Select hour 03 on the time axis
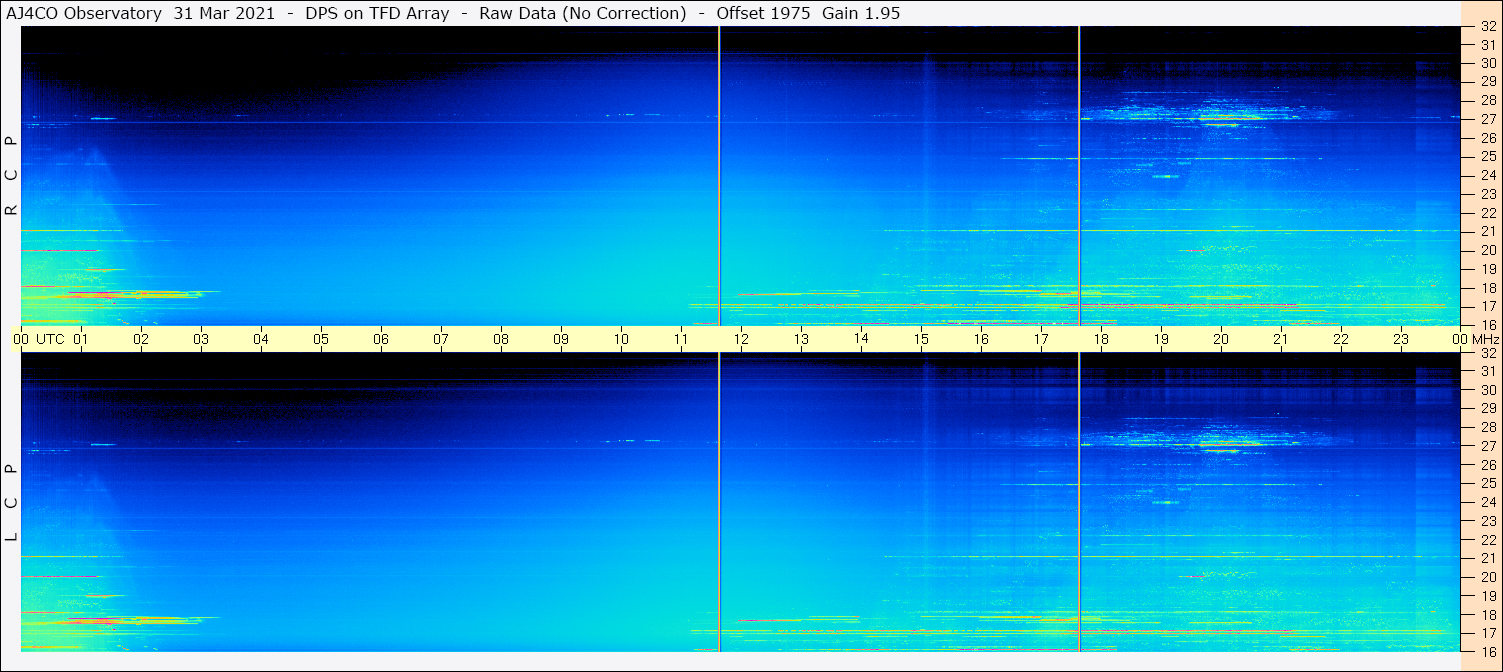The height and width of the screenshot is (672, 1503). point(201,339)
